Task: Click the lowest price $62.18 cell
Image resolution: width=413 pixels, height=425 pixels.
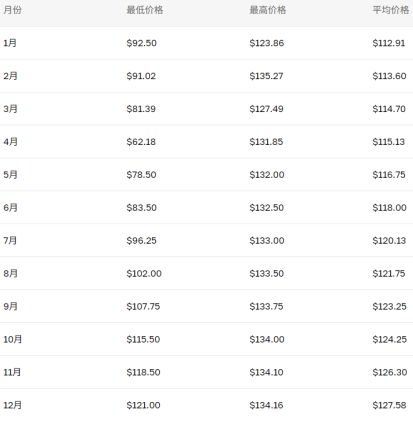Action: [141, 142]
